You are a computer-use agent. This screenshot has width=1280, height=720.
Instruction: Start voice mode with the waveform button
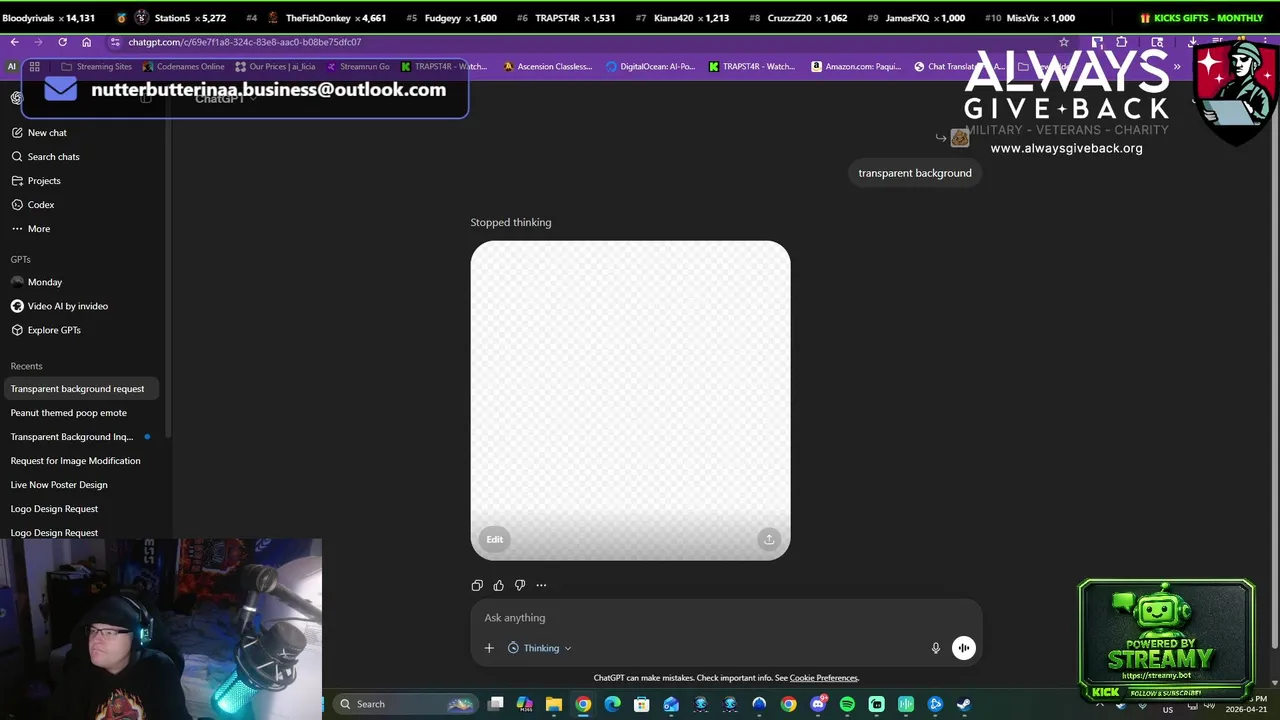[963, 648]
